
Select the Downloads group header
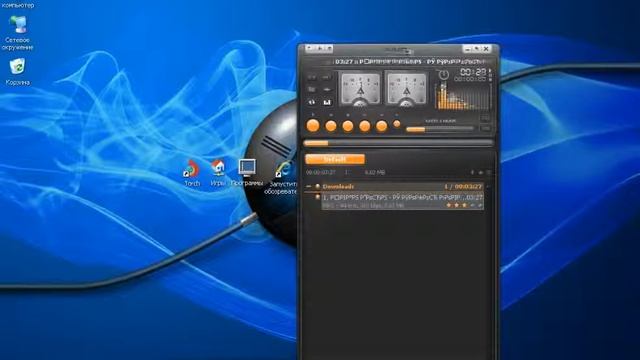point(402,186)
